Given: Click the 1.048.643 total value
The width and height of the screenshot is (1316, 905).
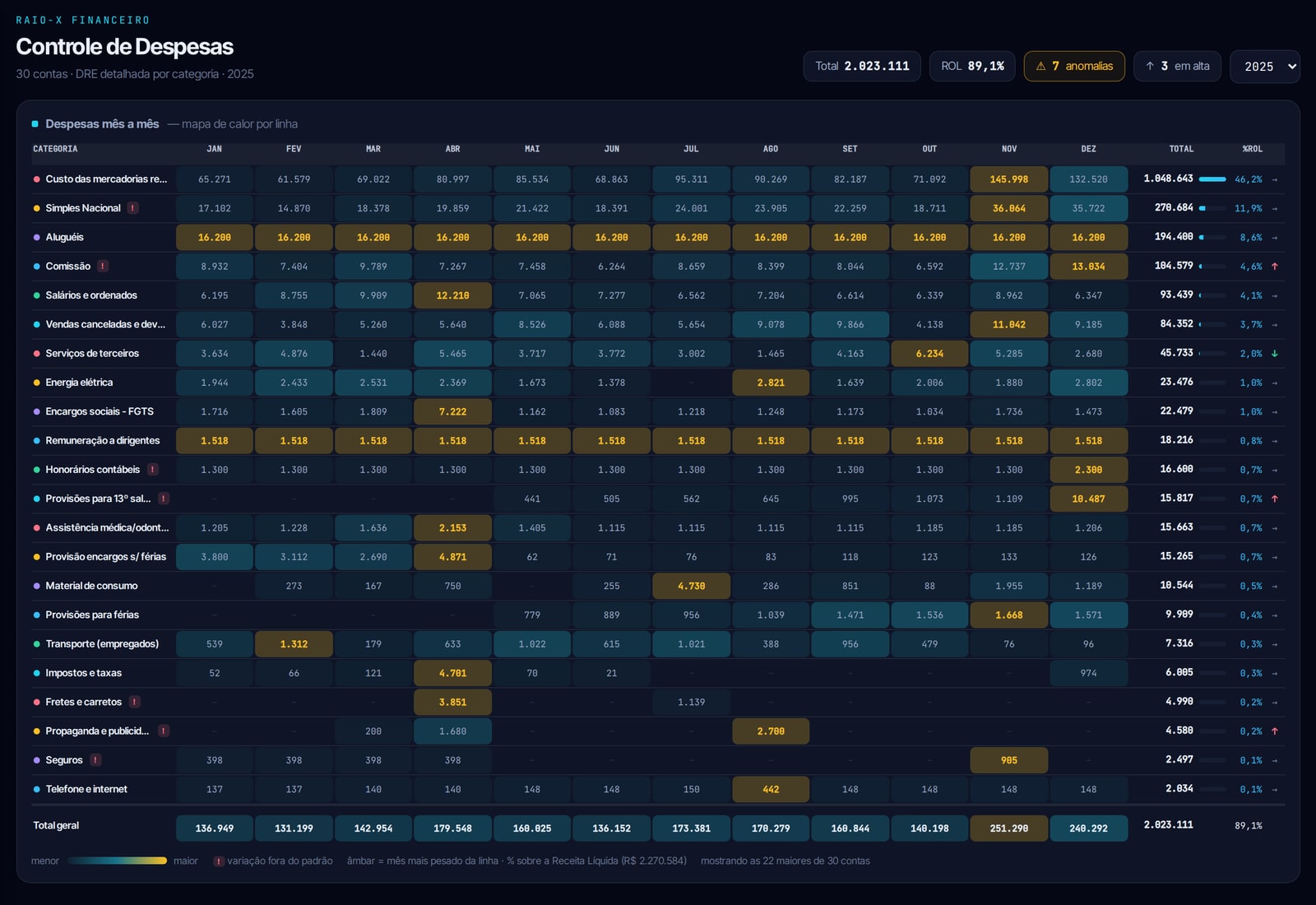Looking at the screenshot, I should 1168,178.
